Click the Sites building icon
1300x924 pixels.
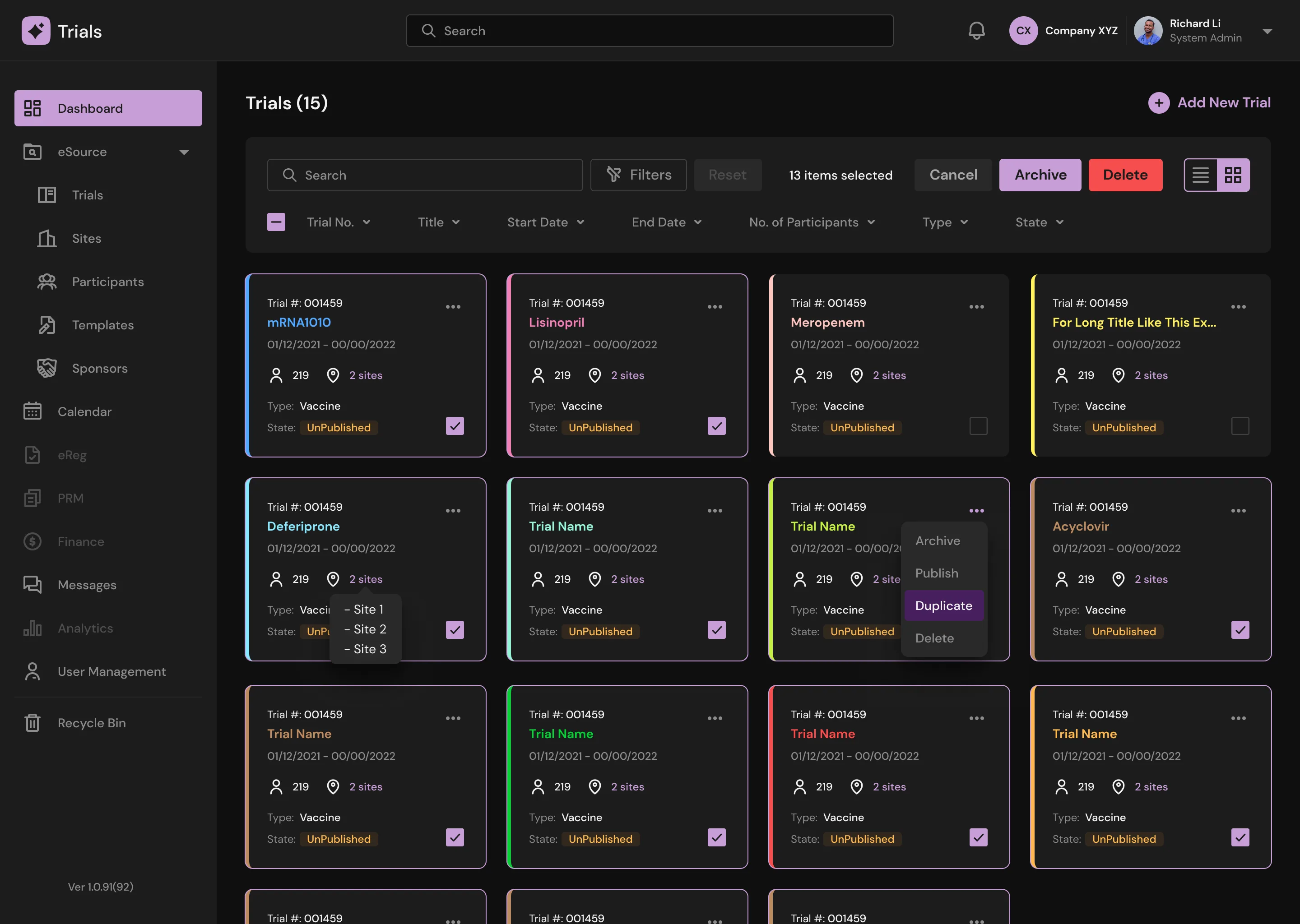tap(46, 238)
